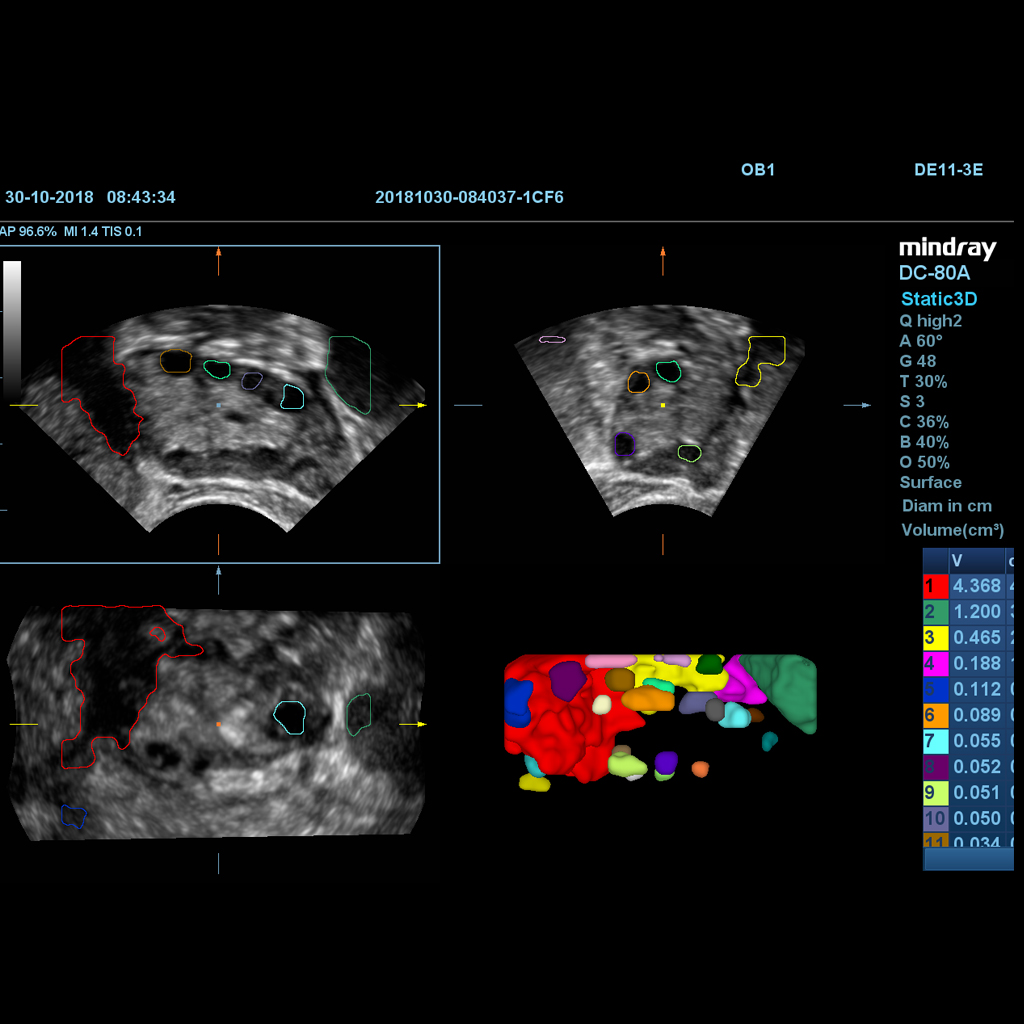Click the large green volume in the 3D rendering

coord(787,688)
